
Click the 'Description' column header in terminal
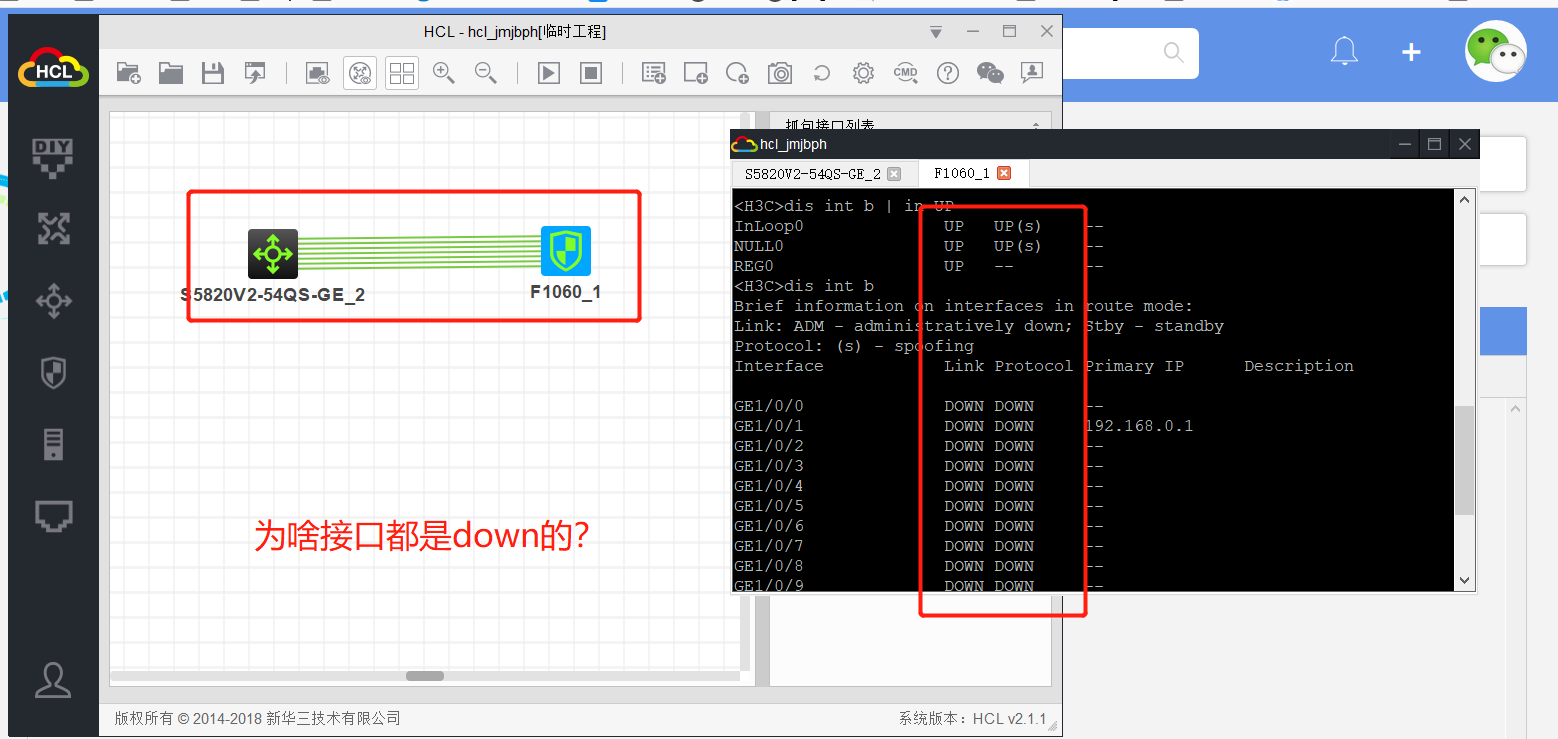pos(1299,366)
